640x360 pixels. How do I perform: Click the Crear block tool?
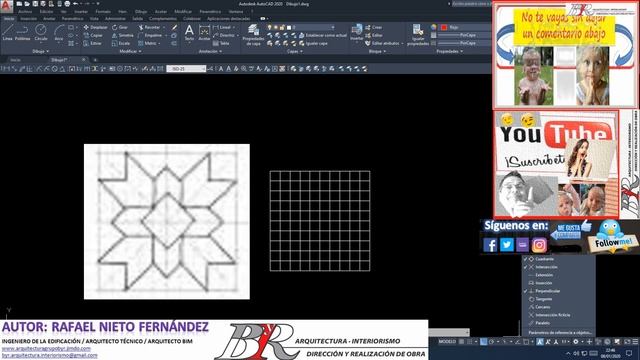click(373, 27)
